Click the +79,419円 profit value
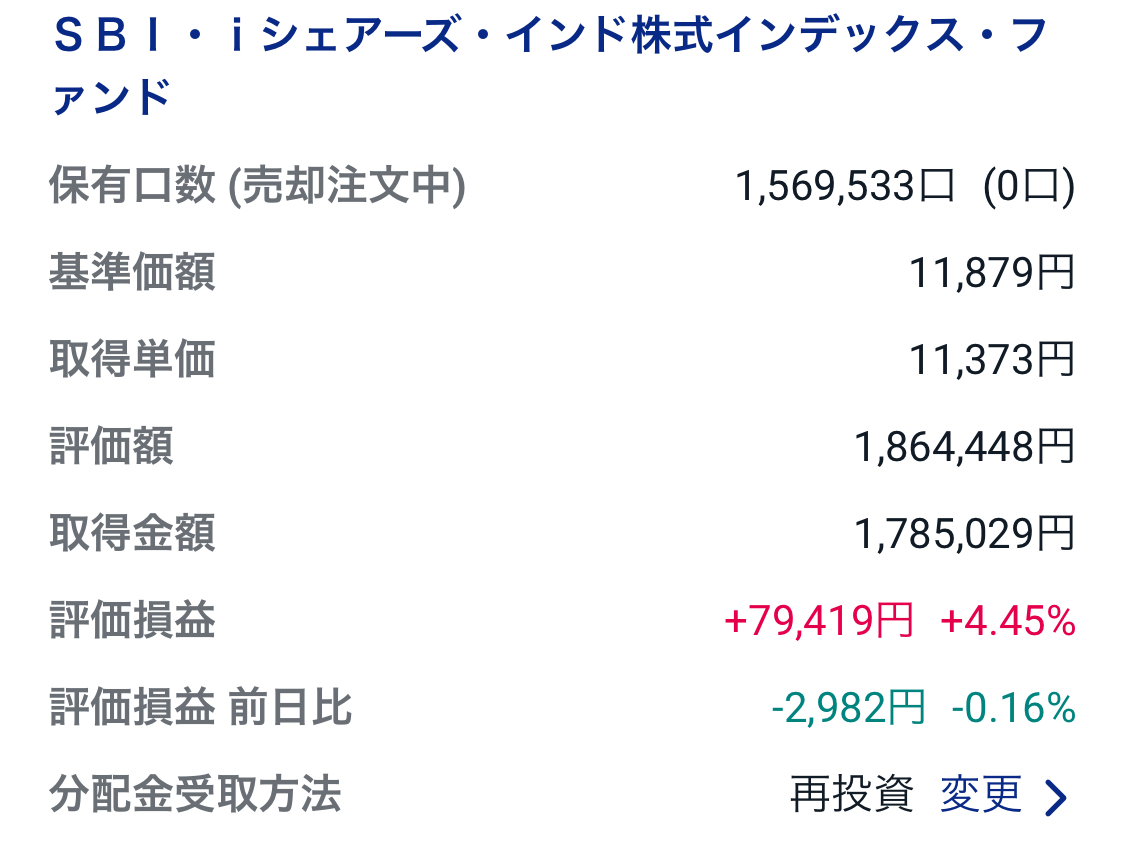 [x=818, y=621]
